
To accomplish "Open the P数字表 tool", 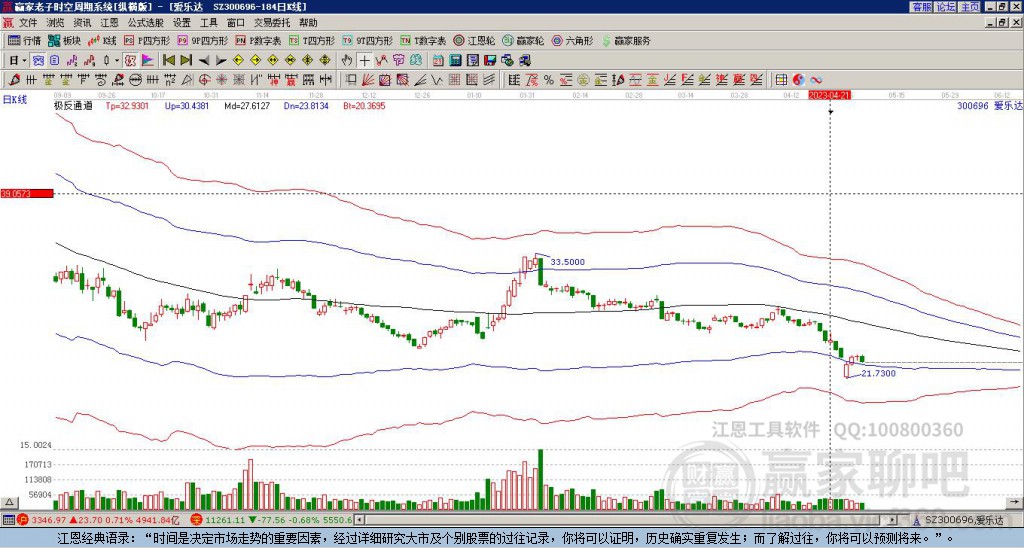I will pyautogui.click(x=258, y=40).
